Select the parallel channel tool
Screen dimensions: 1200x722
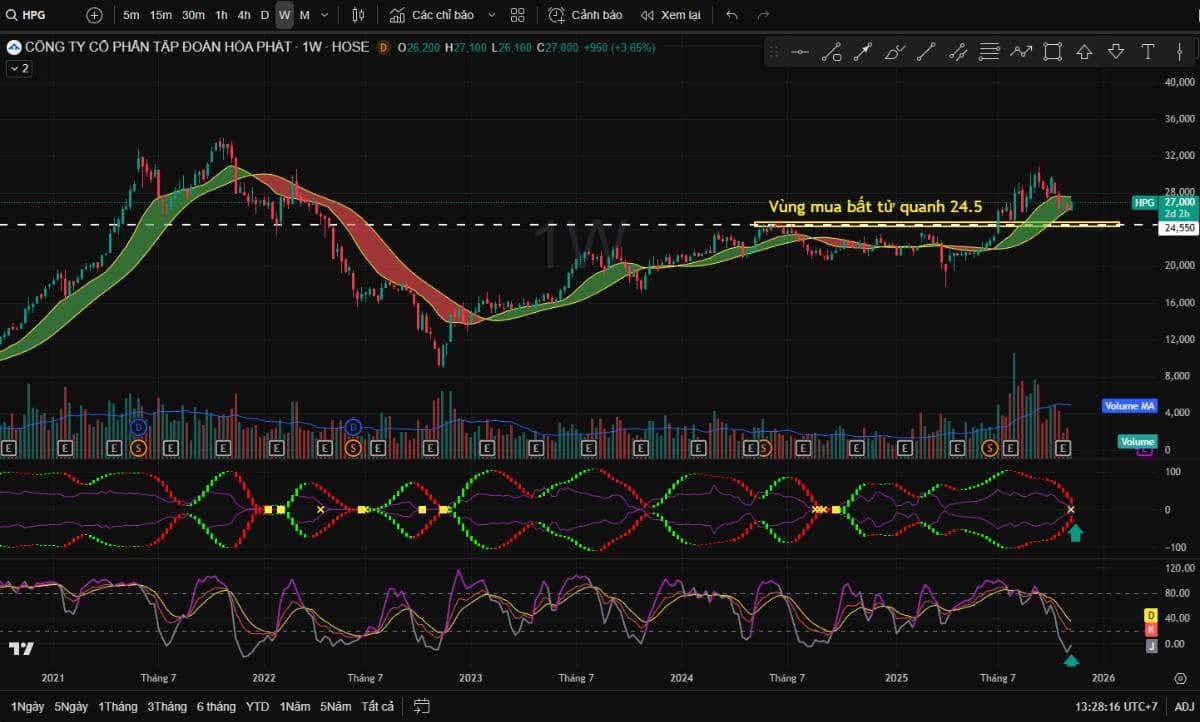(958, 52)
